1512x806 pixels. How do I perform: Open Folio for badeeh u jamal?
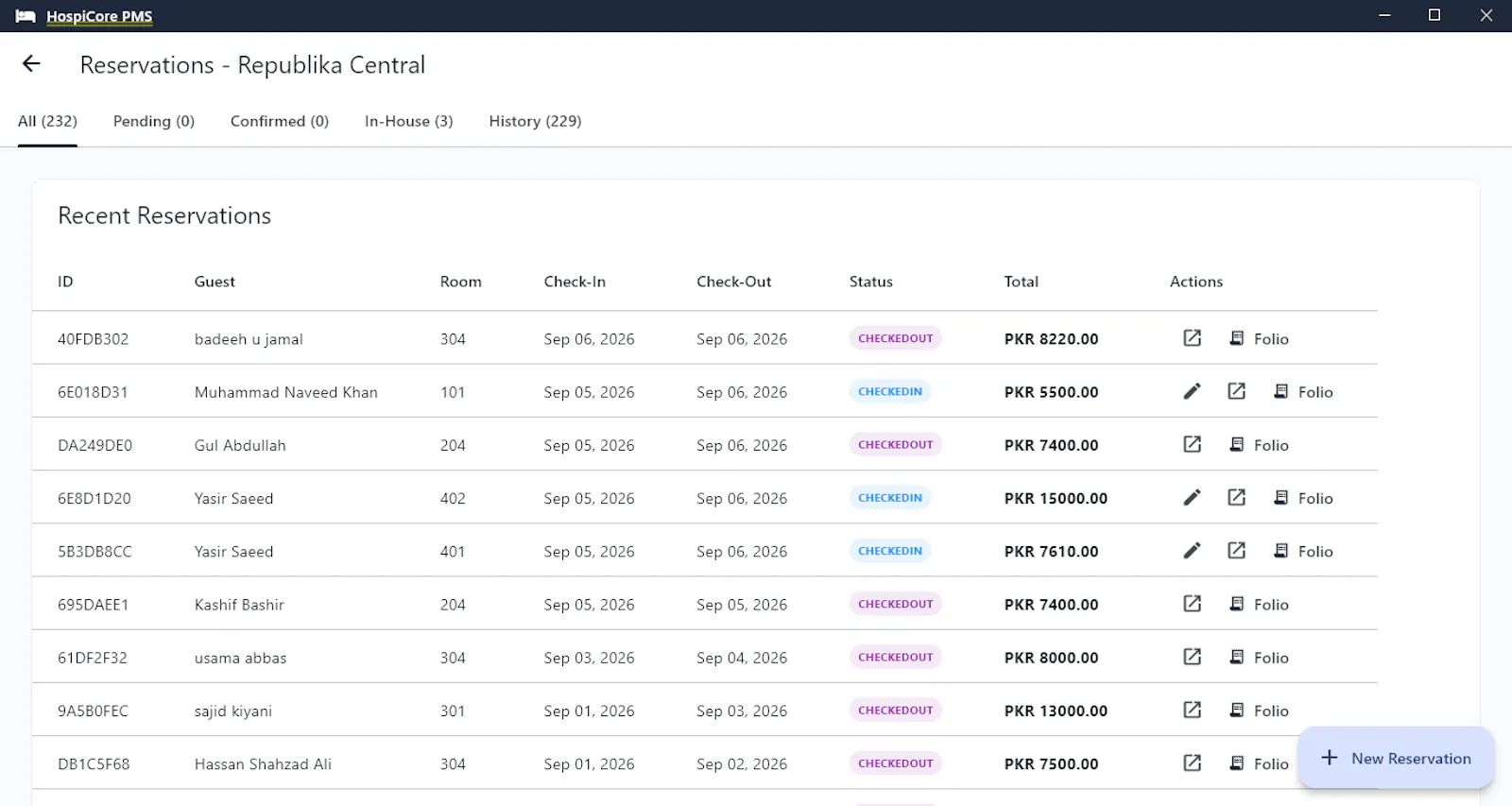(1259, 338)
